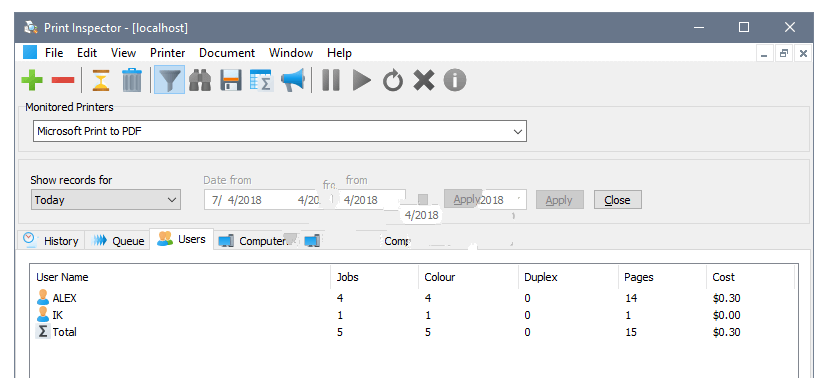Open the binoculars find icon
This screenshot has height=378, width=821.
(200, 81)
